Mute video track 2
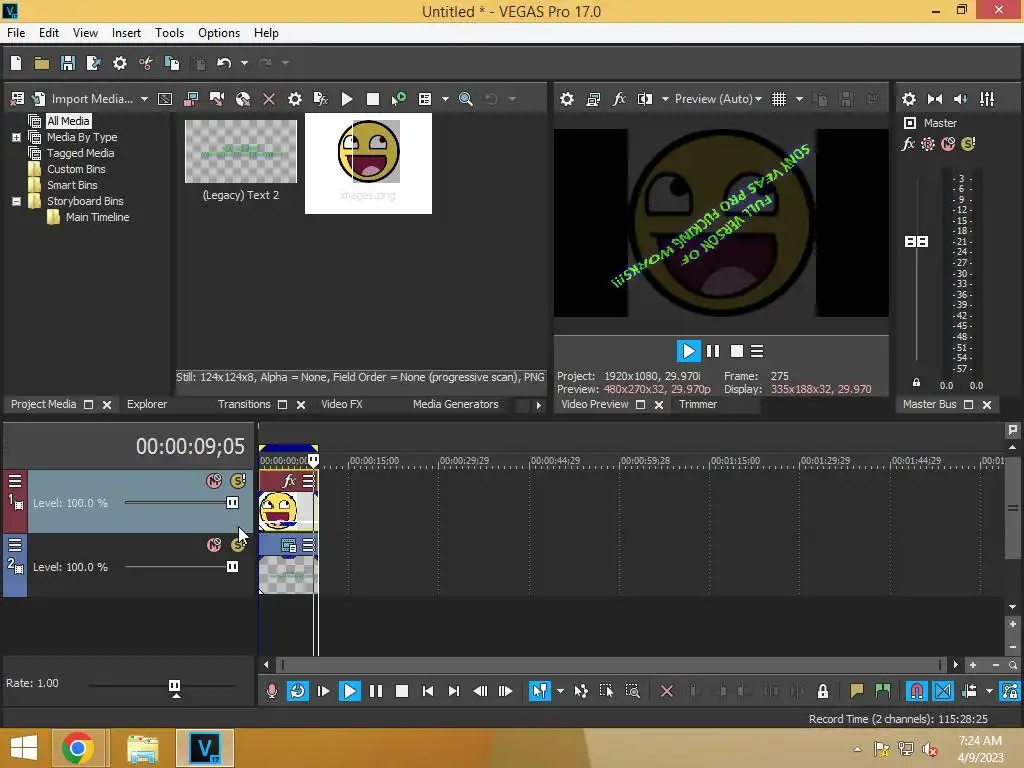The image size is (1024, 768). (214, 545)
